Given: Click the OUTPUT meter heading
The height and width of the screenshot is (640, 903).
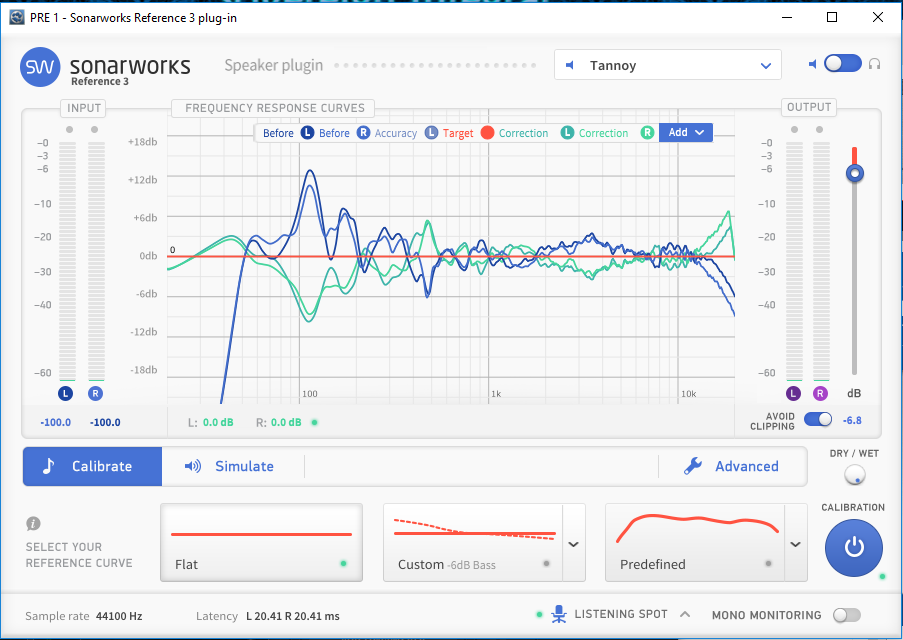Looking at the screenshot, I should (x=809, y=107).
